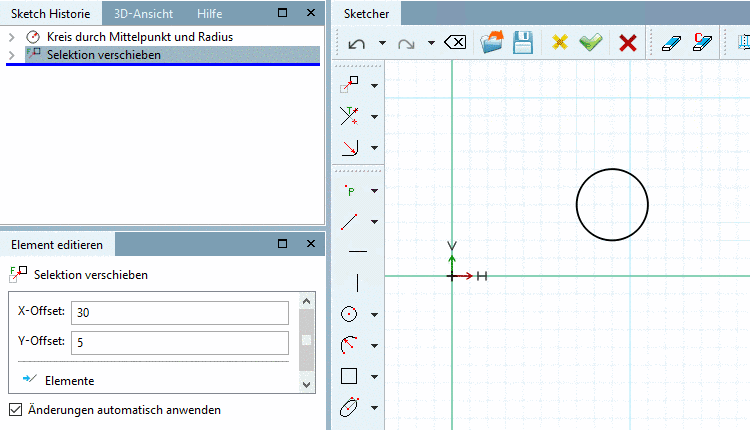Select the rectangle tool icon

(349, 376)
